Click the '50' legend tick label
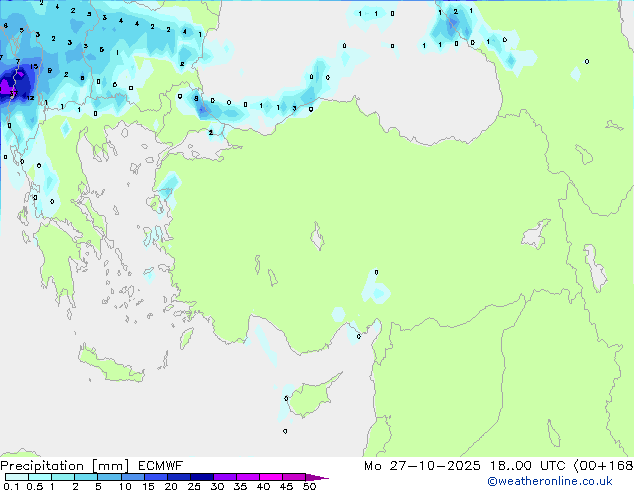 pos(309,486)
